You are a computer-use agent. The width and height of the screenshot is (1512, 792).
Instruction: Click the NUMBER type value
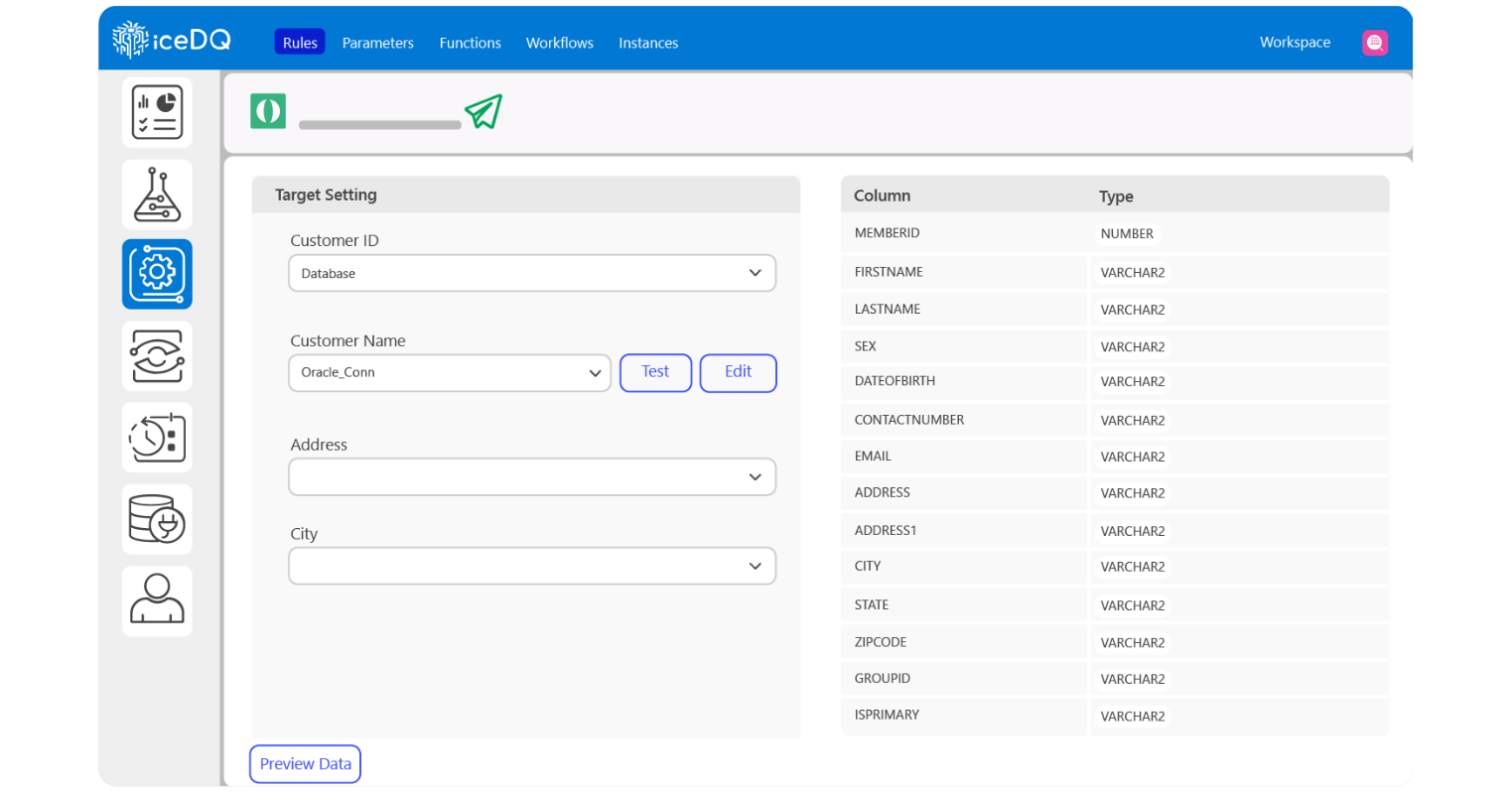(x=1127, y=234)
